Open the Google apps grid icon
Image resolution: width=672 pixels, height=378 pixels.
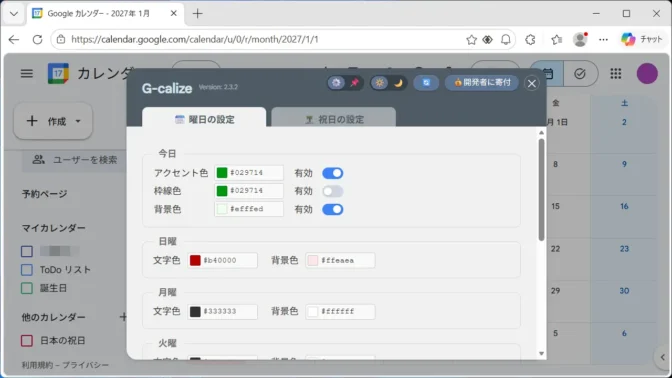pos(616,74)
